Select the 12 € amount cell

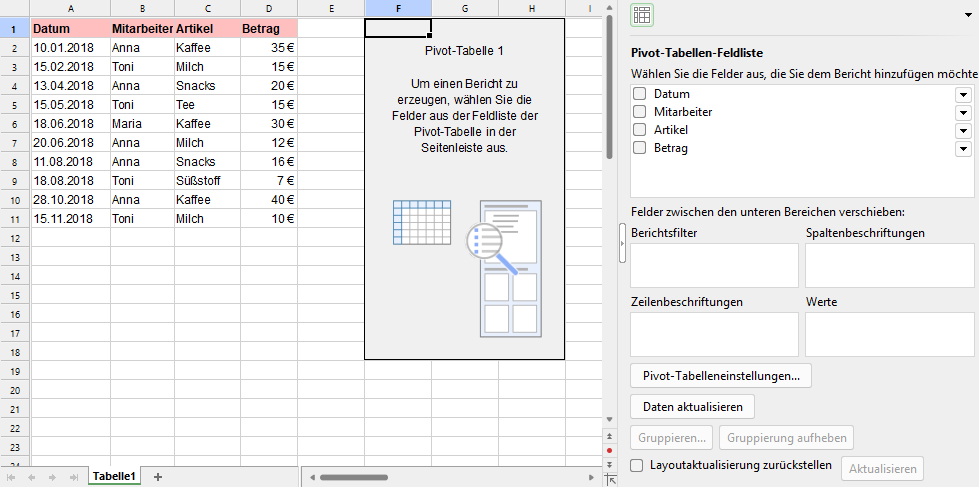click(269, 143)
